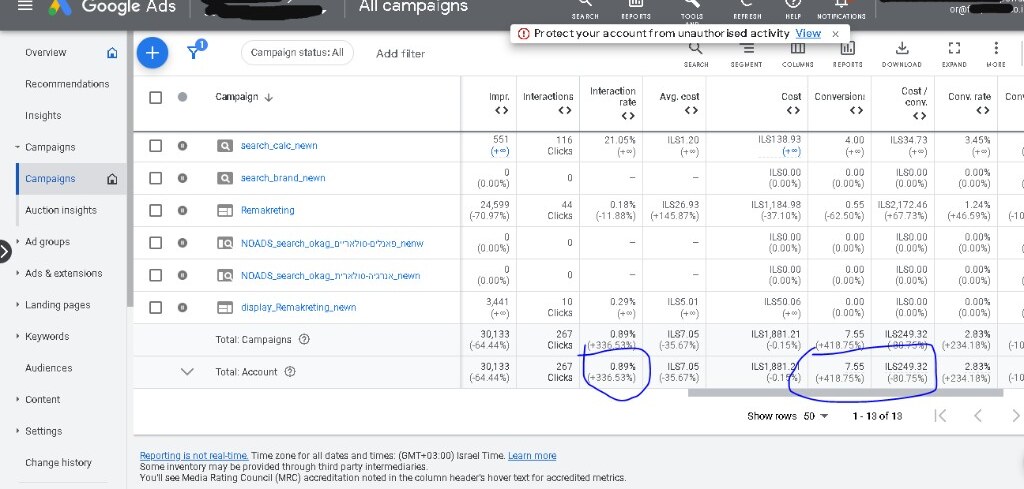Select the search_brand_newn row checkbox
This screenshot has width=1024, height=489.
coord(155,178)
